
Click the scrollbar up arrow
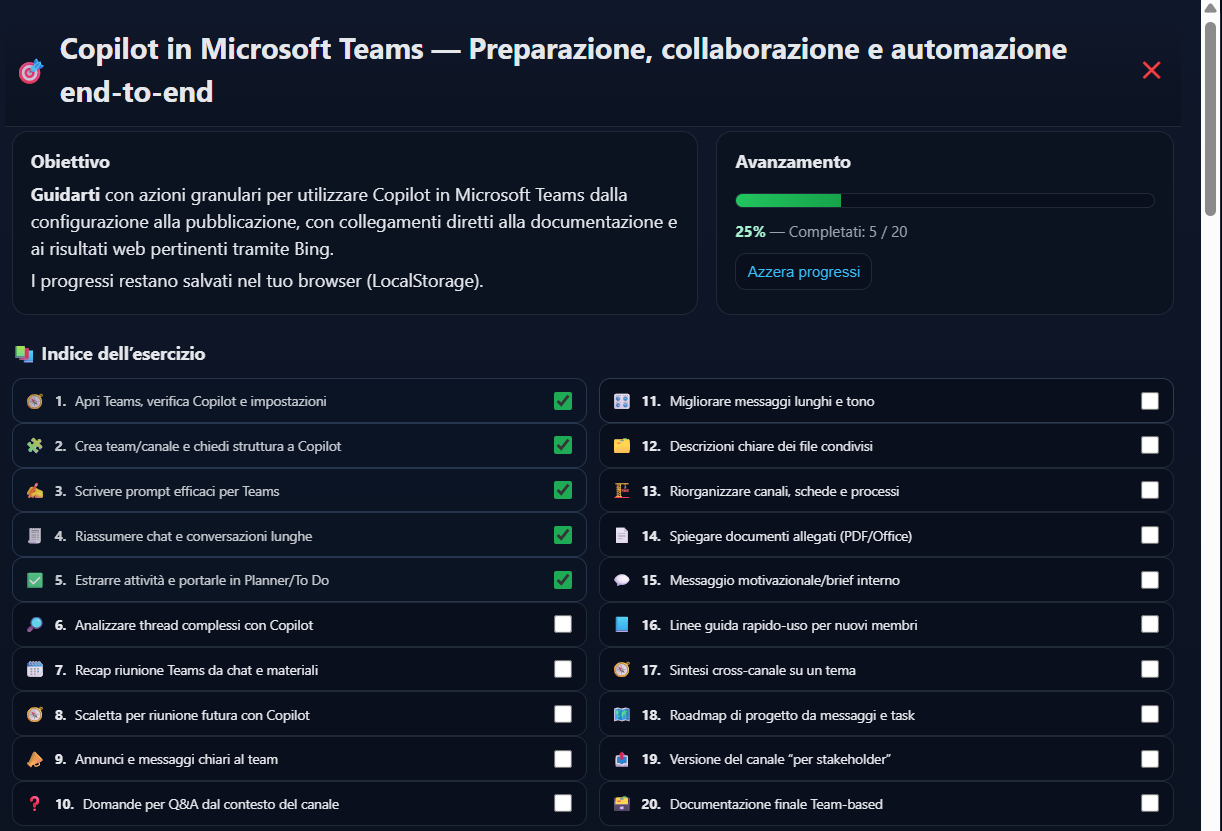click(1211, 8)
